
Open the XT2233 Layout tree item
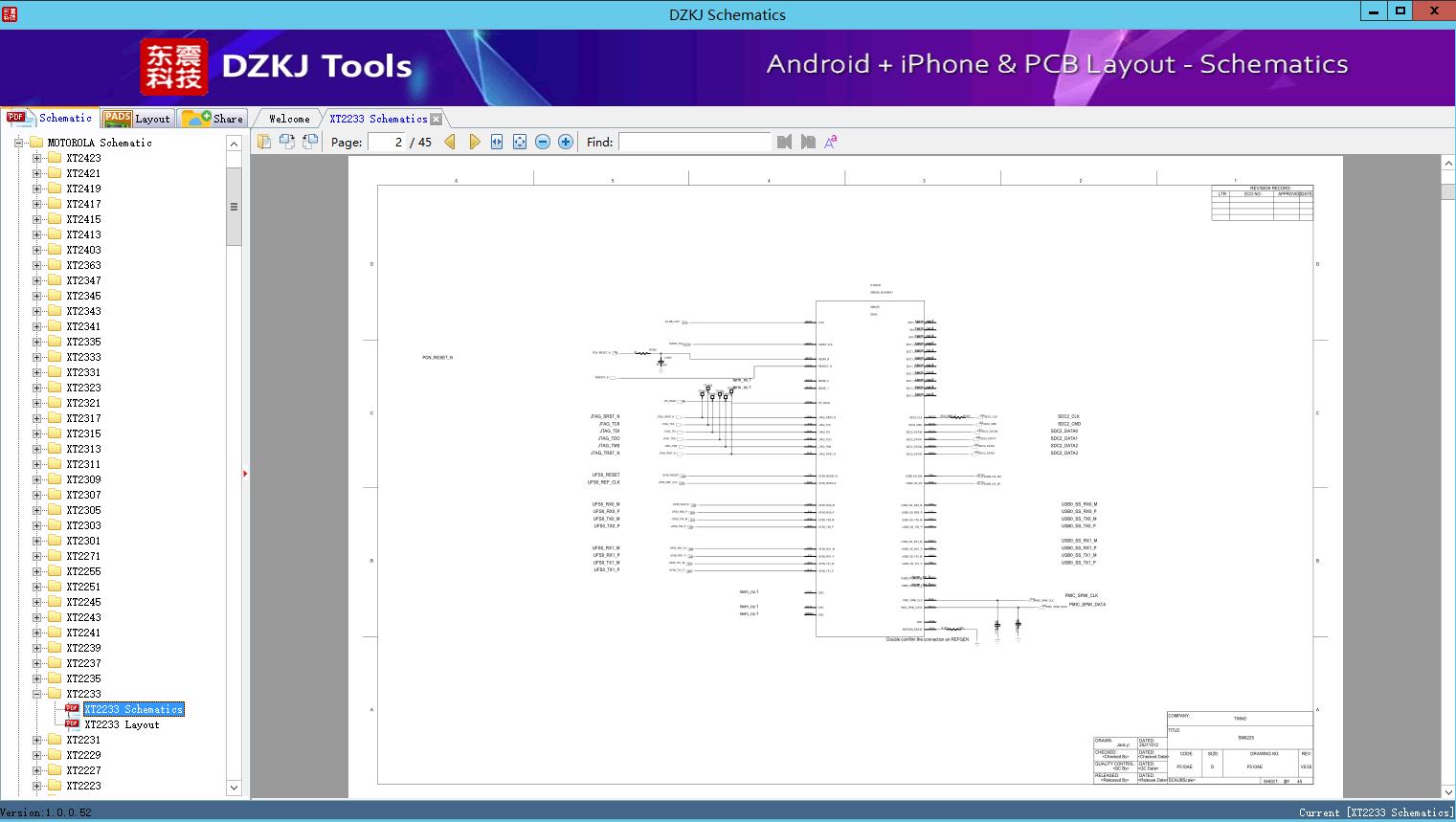122,724
